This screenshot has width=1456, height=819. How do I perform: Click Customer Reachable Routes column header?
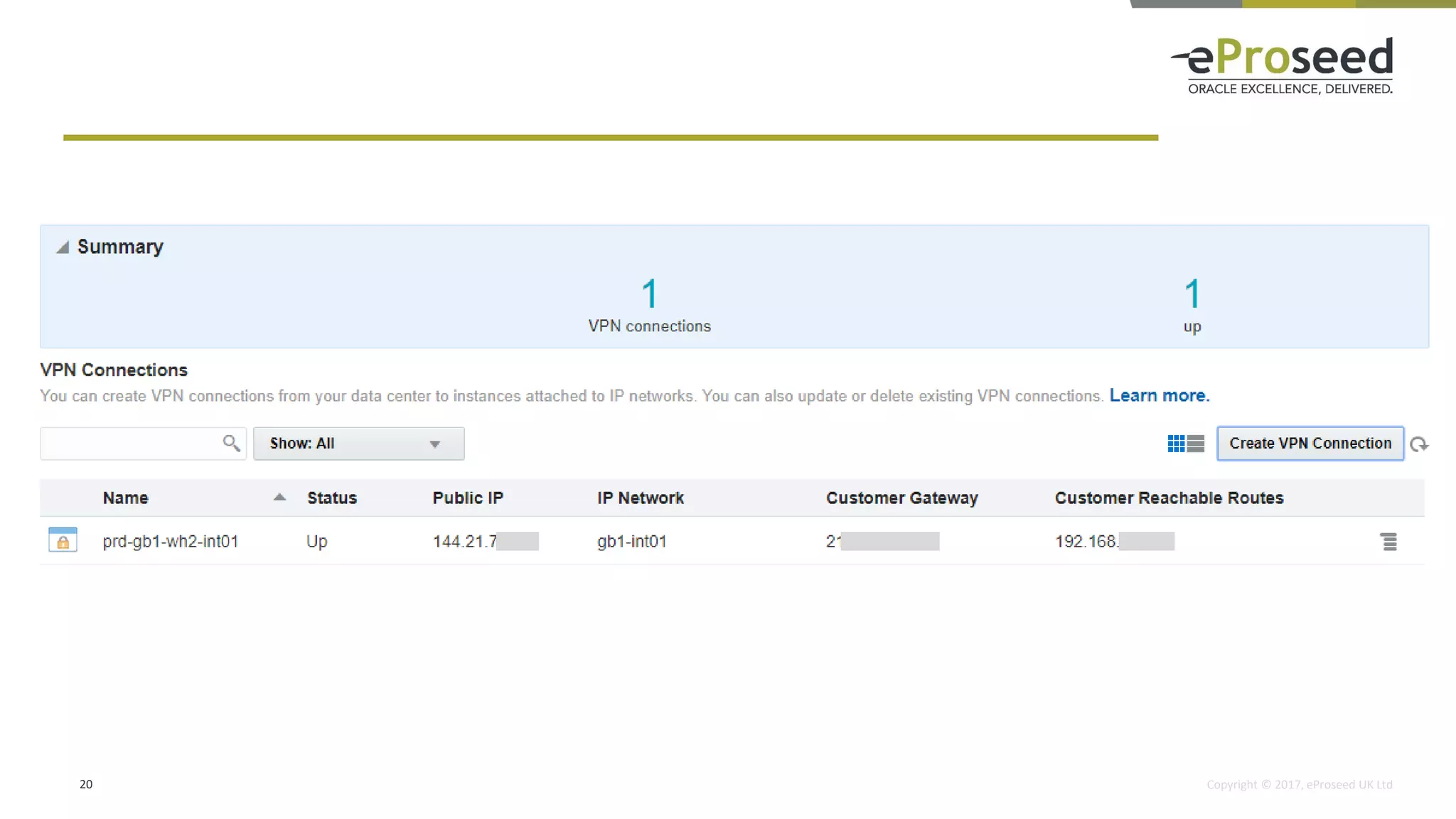[1169, 498]
